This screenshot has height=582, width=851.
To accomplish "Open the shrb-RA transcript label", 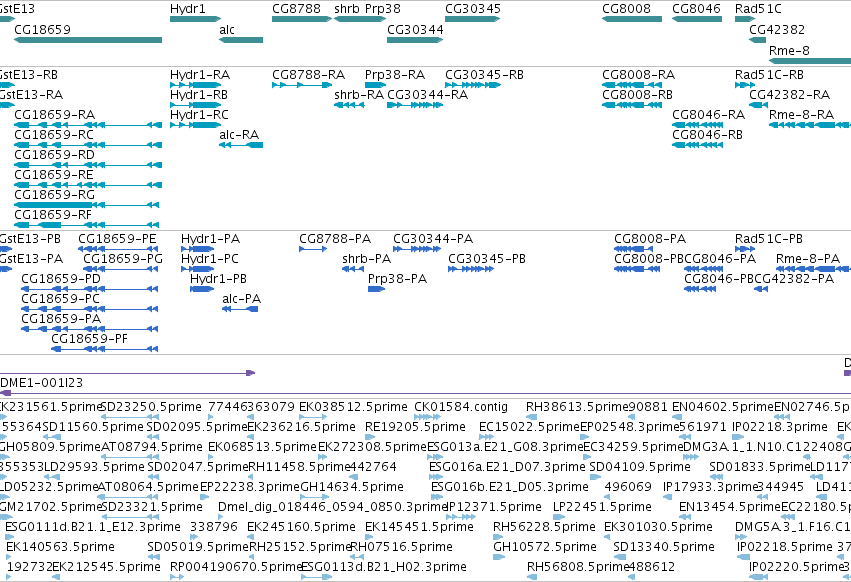I will point(359,94).
